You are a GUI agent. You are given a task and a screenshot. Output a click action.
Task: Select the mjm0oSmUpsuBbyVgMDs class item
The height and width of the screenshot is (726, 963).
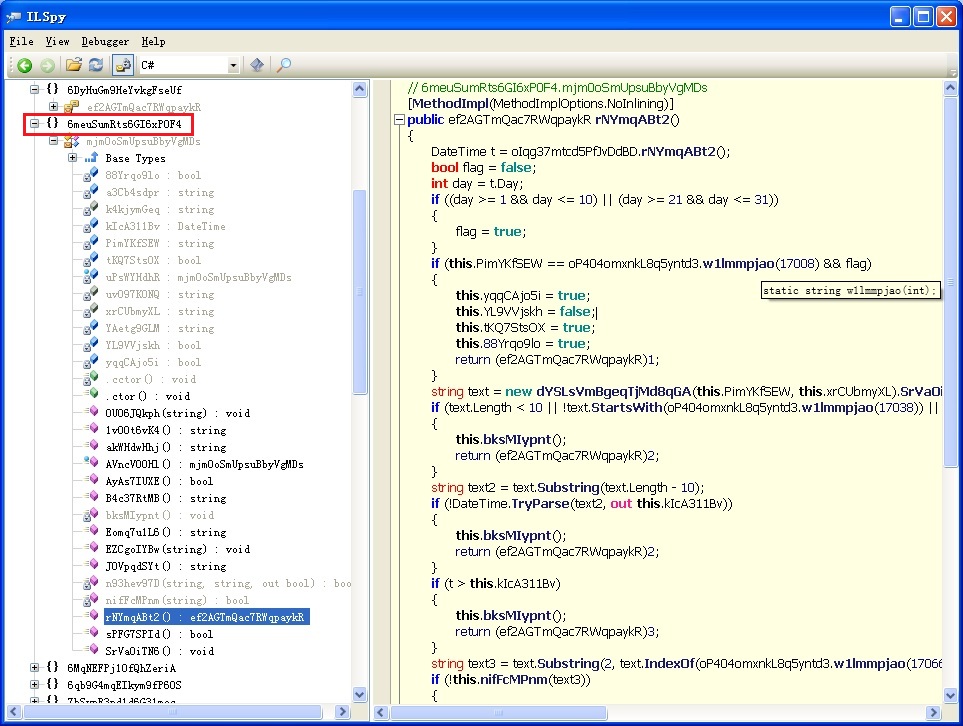pyautogui.click(x=143, y=141)
